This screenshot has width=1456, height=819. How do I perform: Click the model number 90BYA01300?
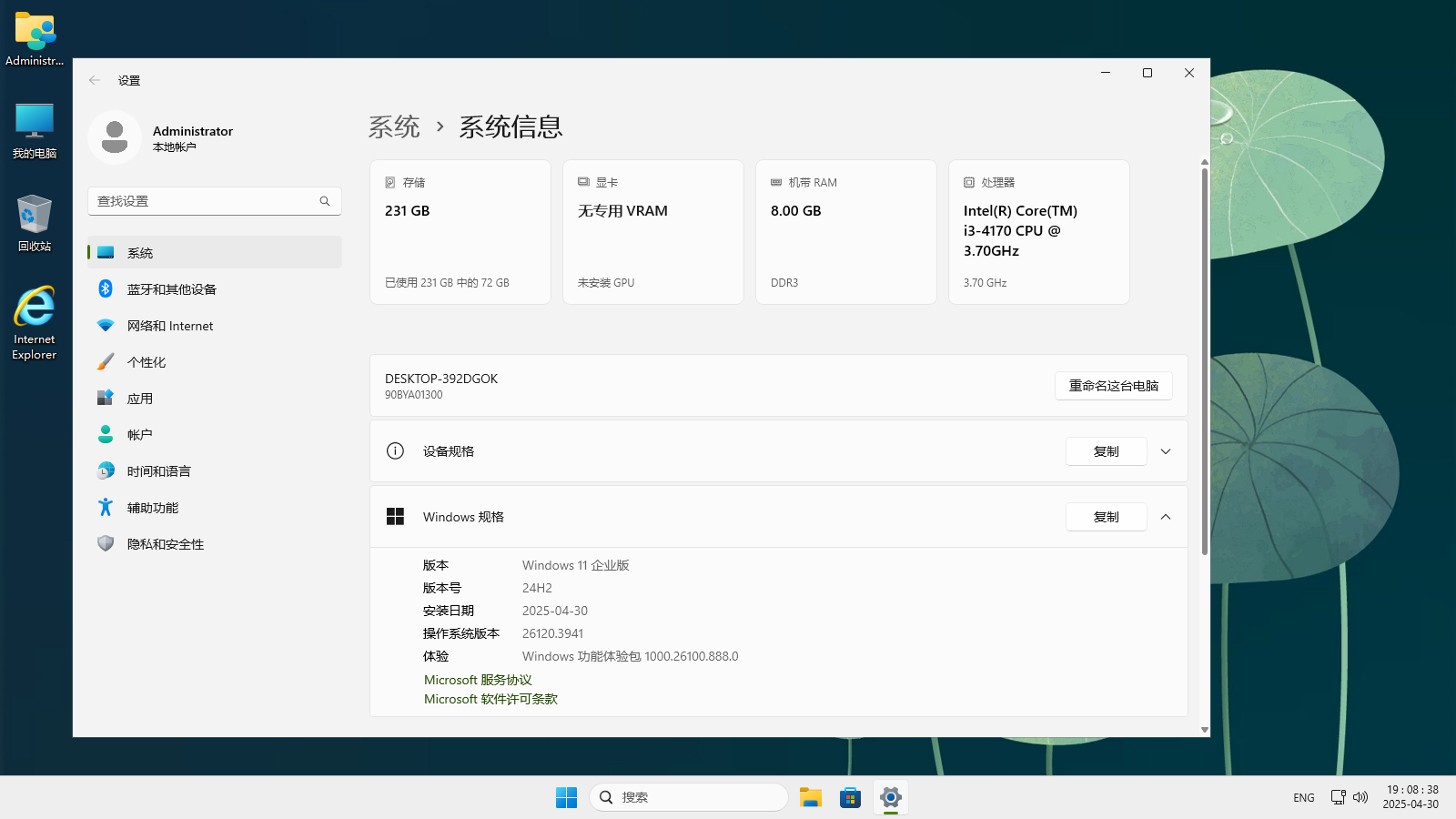[x=414, y=395]
